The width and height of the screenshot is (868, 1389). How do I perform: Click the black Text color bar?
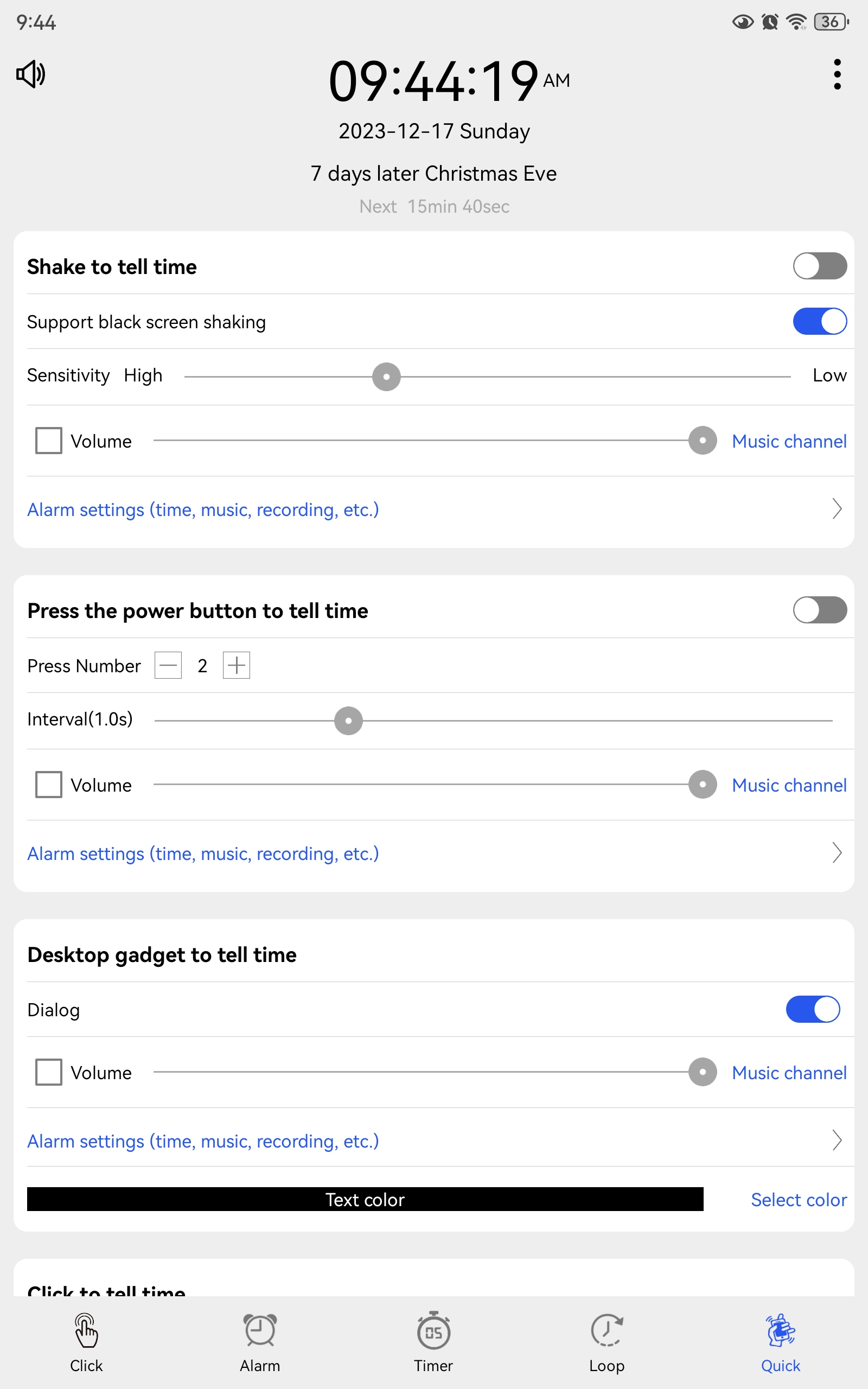coord(365,1199)
